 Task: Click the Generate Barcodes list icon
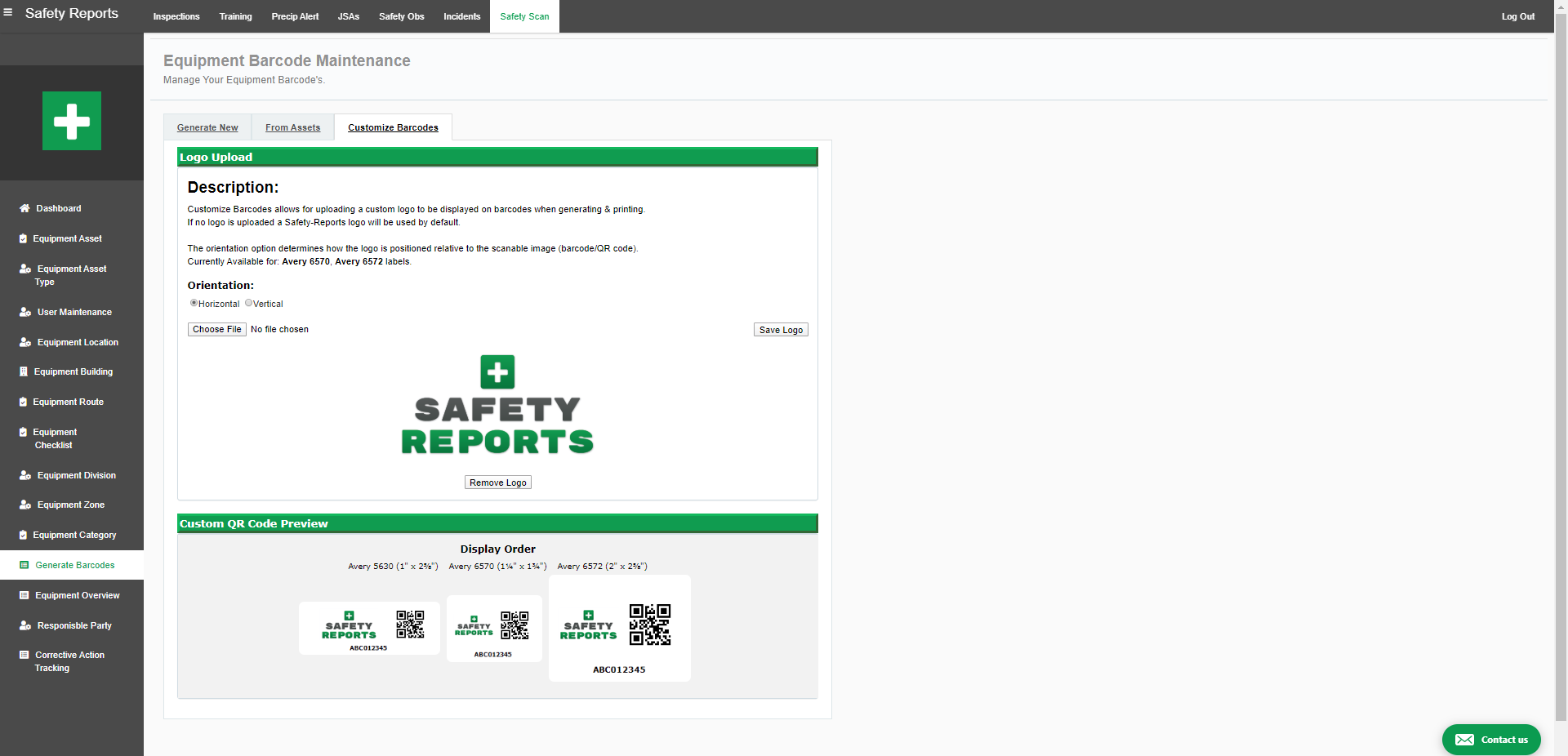(24, 565)
